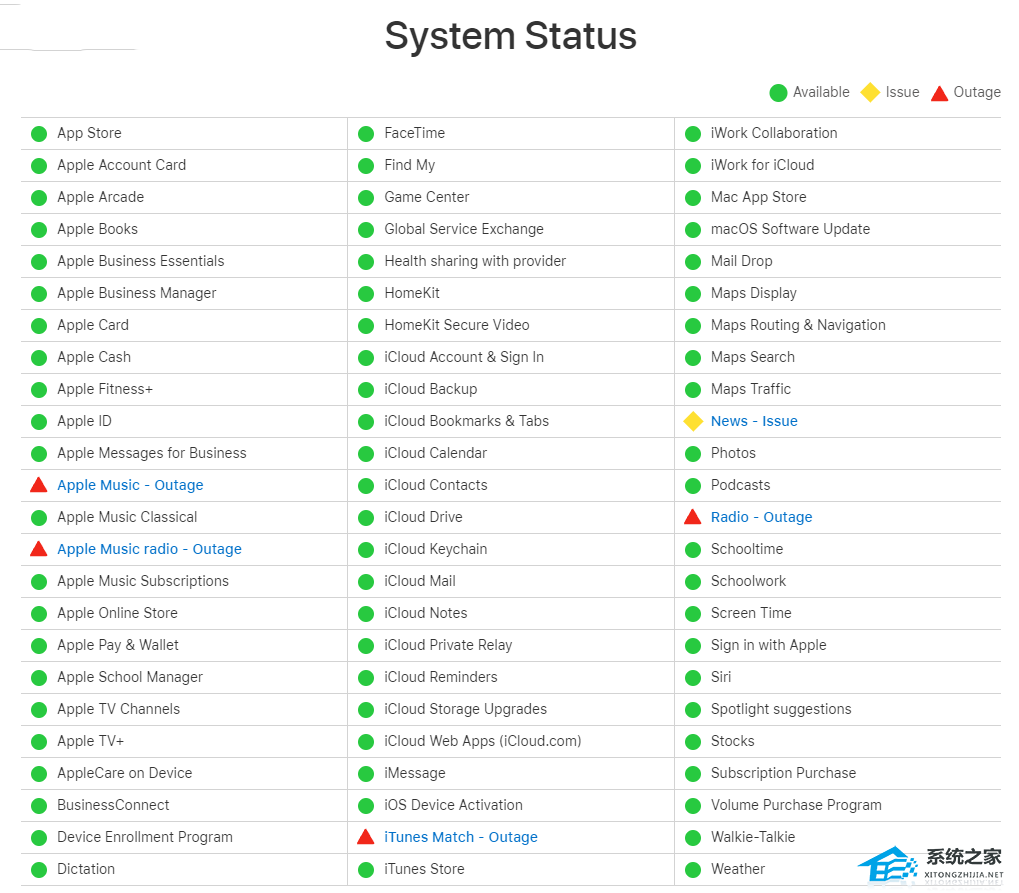Open the Apple Music - Outage link
This screenshot has height=893, width=1019.
pyautogui.click(x=130, y=485)
